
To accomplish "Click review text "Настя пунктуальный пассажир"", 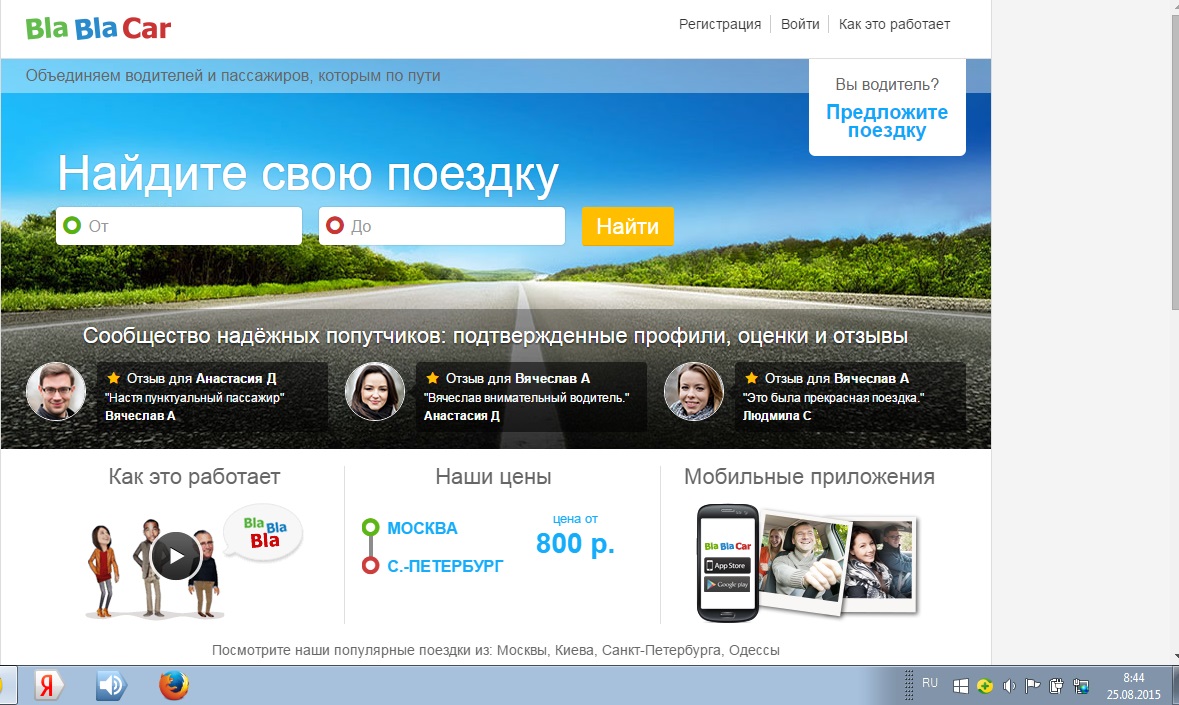I will coord(195,398).
